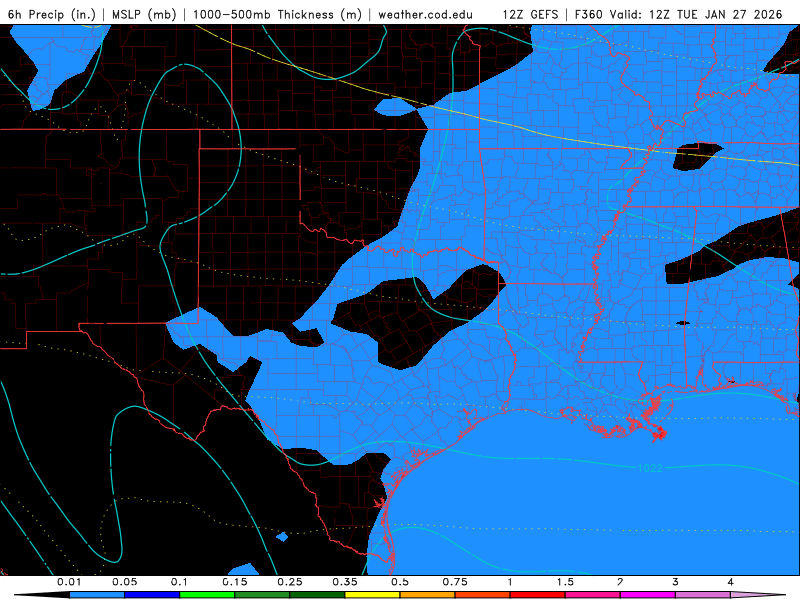The width and height of the screenshot is (800, 600).
Task: Click the 2 legend value
Action: coord(620,582)
